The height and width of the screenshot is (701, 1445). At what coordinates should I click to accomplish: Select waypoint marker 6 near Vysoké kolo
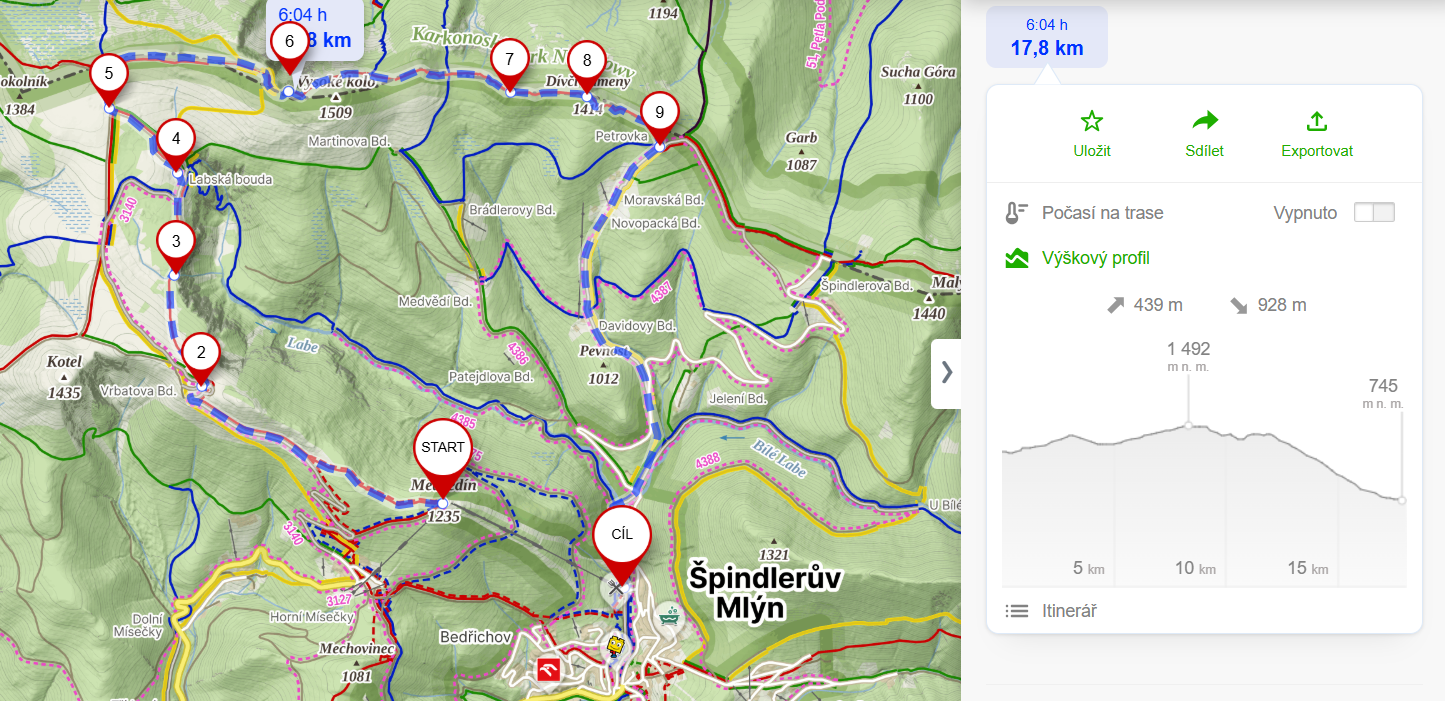289,42
